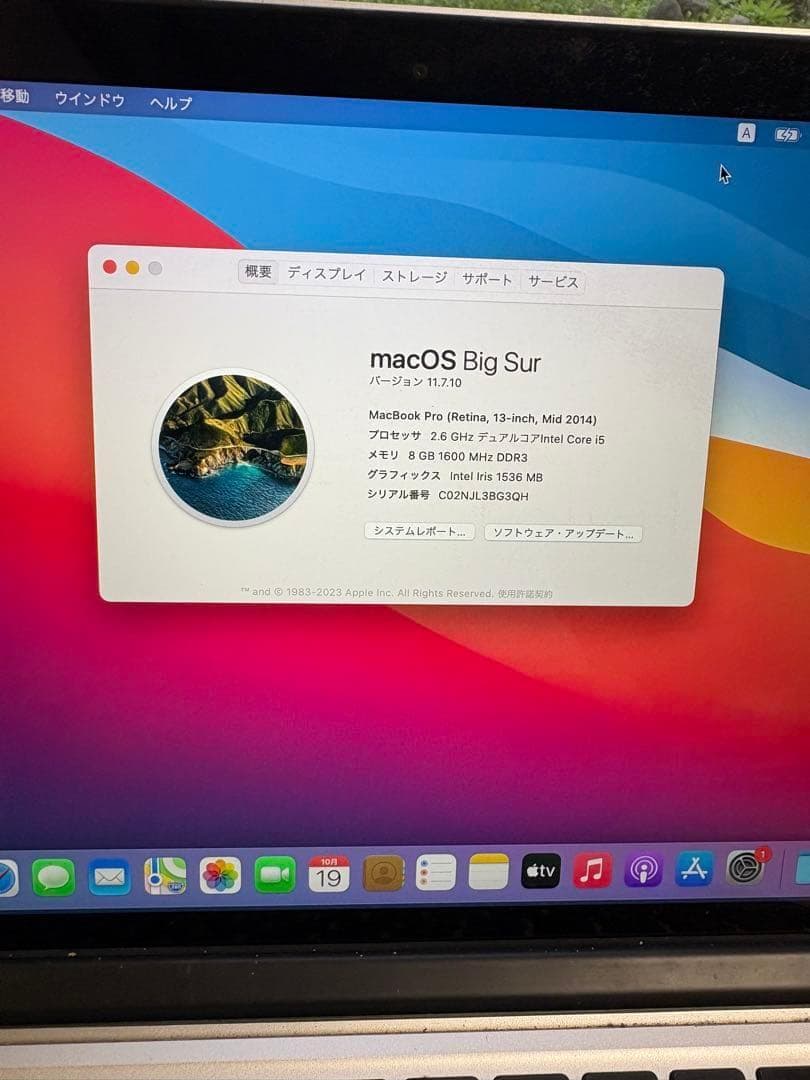Screen dimensions: 810x1080
Task: Open the 使用許諾契約 link
Action: pos(525,594)
